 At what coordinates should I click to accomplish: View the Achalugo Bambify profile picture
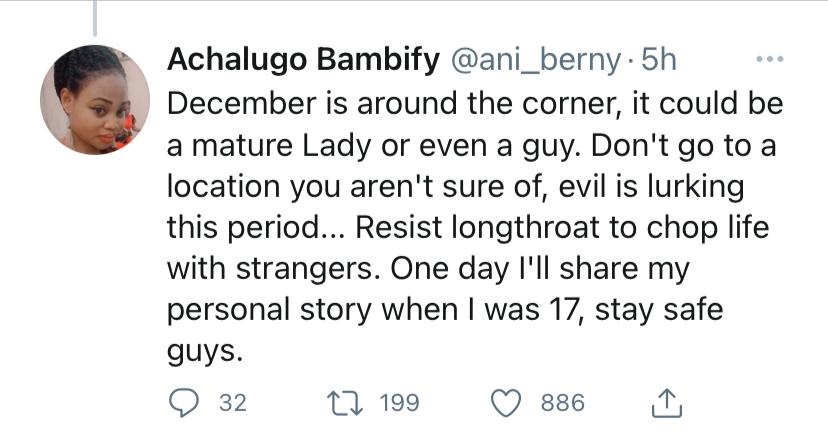(95, 99)
